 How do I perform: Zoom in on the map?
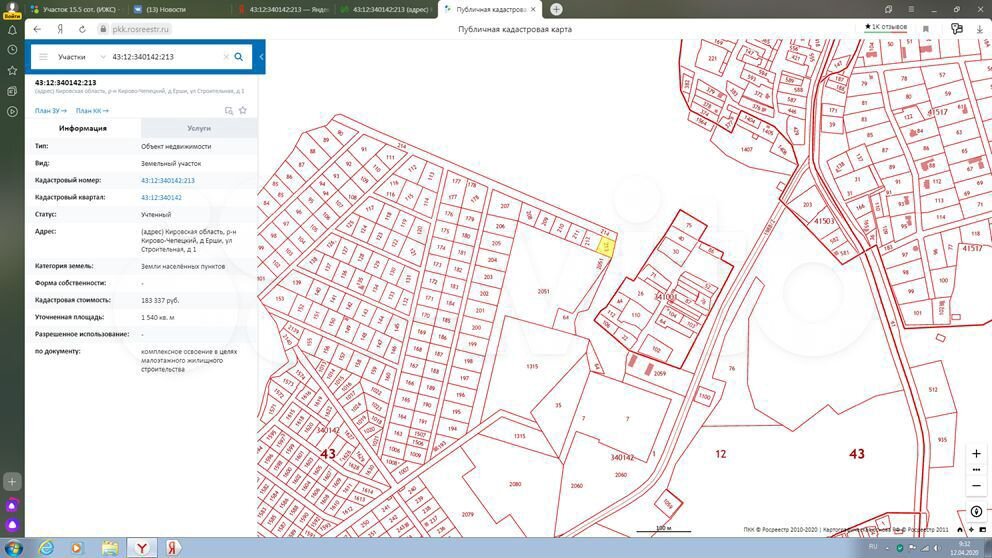coord(976,454)
